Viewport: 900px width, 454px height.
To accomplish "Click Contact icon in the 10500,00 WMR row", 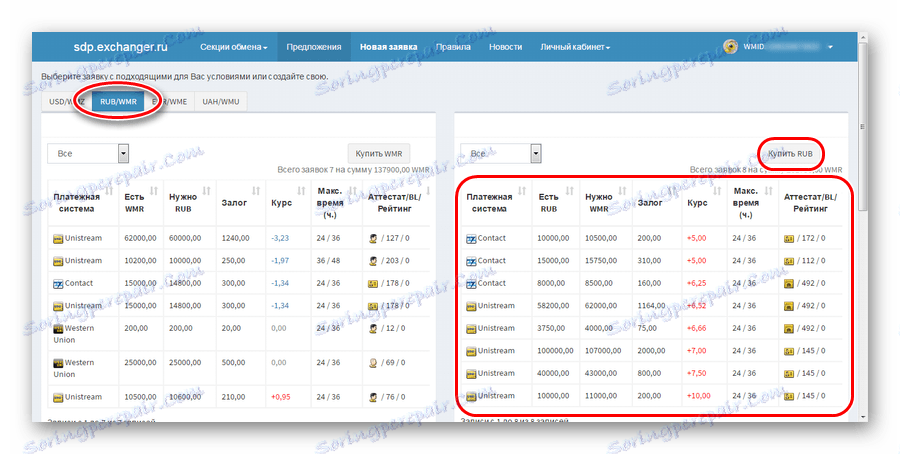I will [471, 239].
